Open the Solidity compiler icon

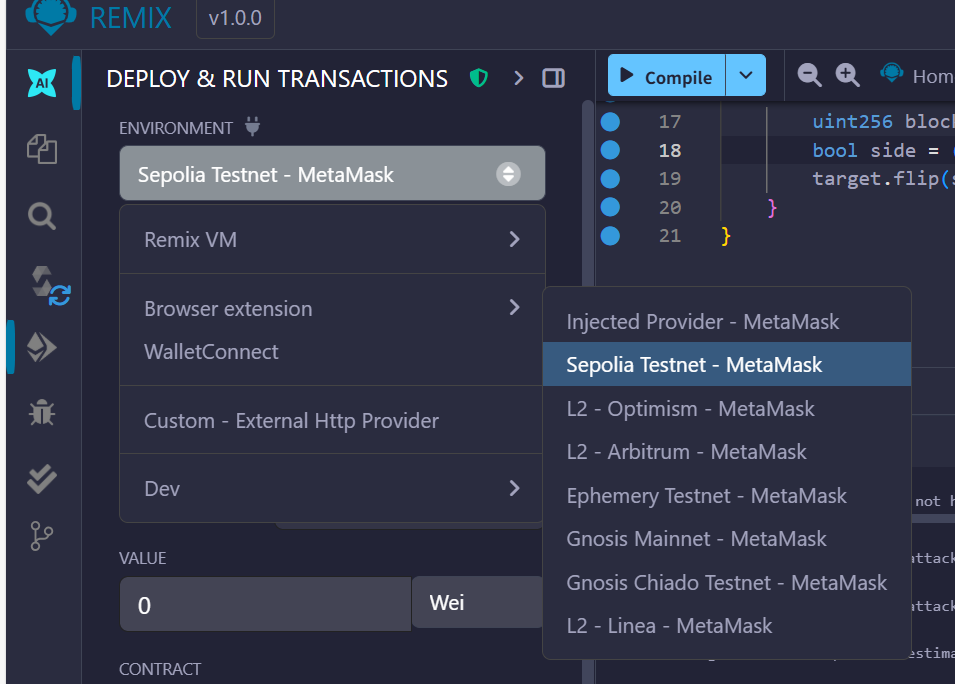coord(50,286)
